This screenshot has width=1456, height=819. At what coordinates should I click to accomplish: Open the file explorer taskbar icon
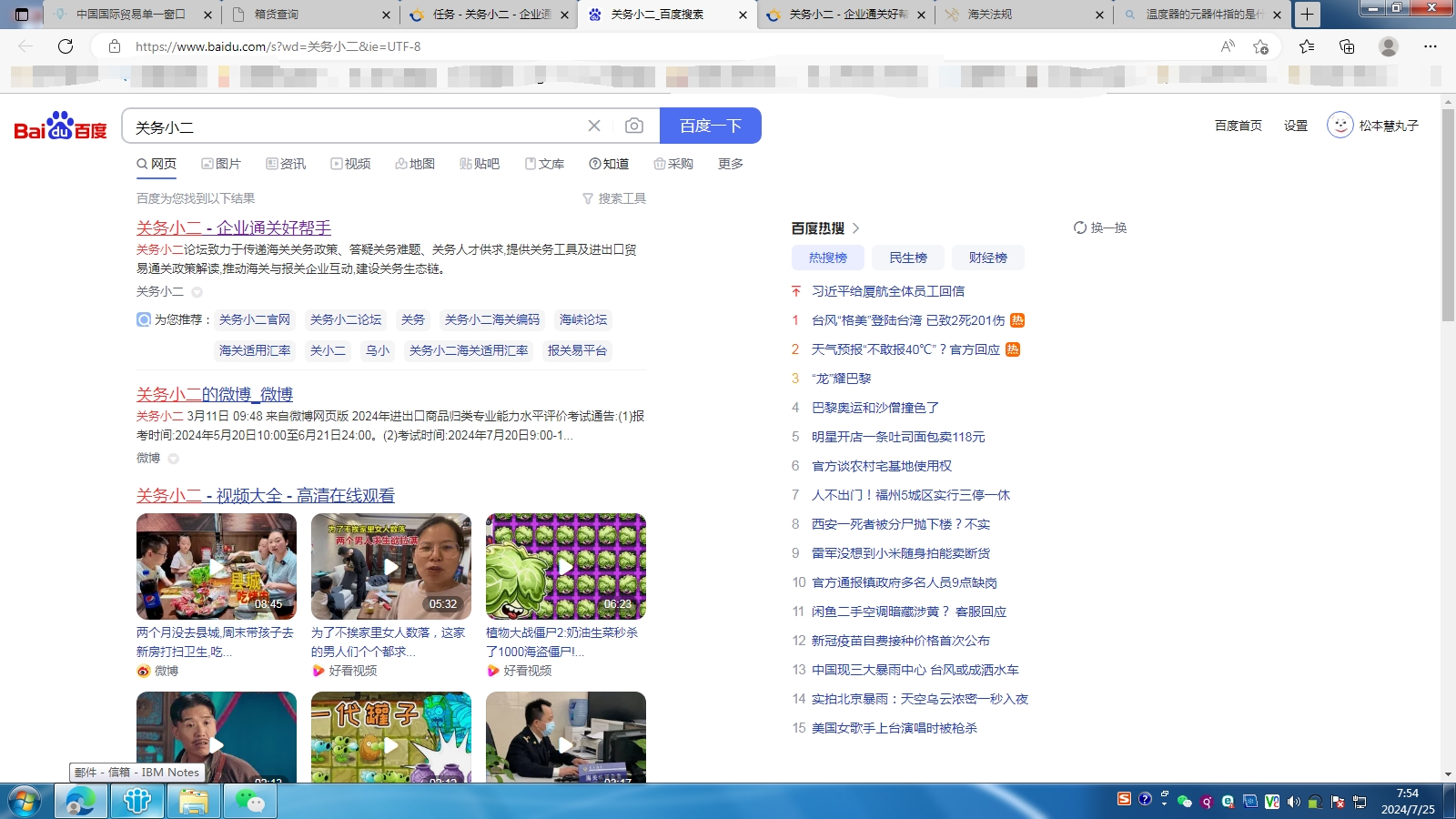[193, 802]
